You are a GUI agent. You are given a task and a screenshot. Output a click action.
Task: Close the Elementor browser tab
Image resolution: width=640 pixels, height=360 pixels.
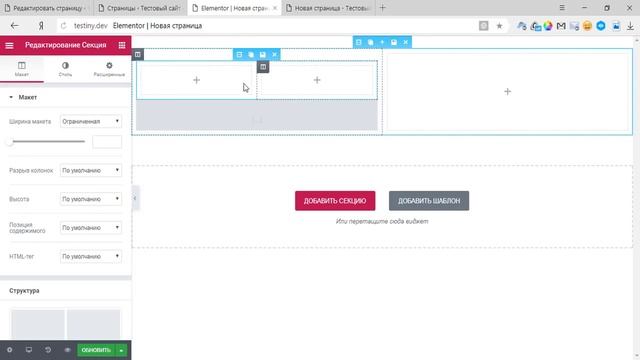click(x=275, y=8)
